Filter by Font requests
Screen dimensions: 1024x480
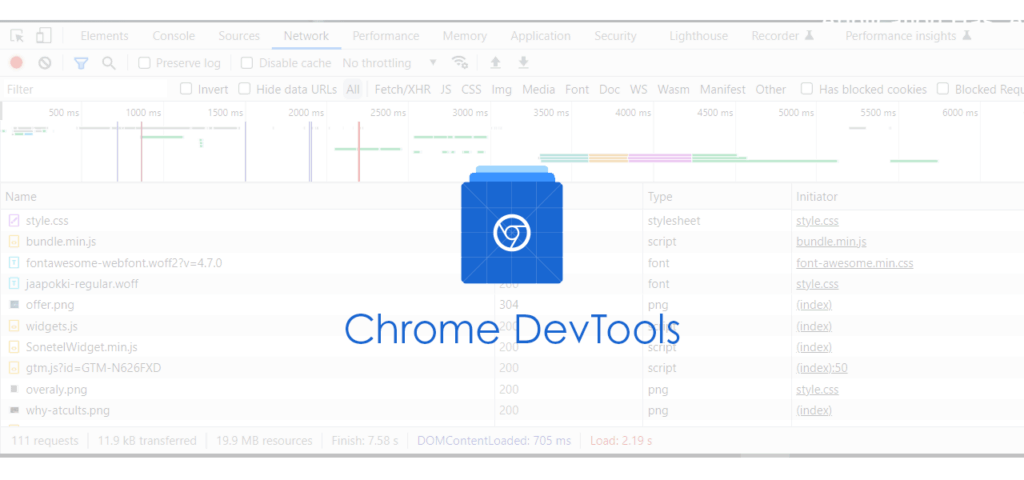pos(577,89)
